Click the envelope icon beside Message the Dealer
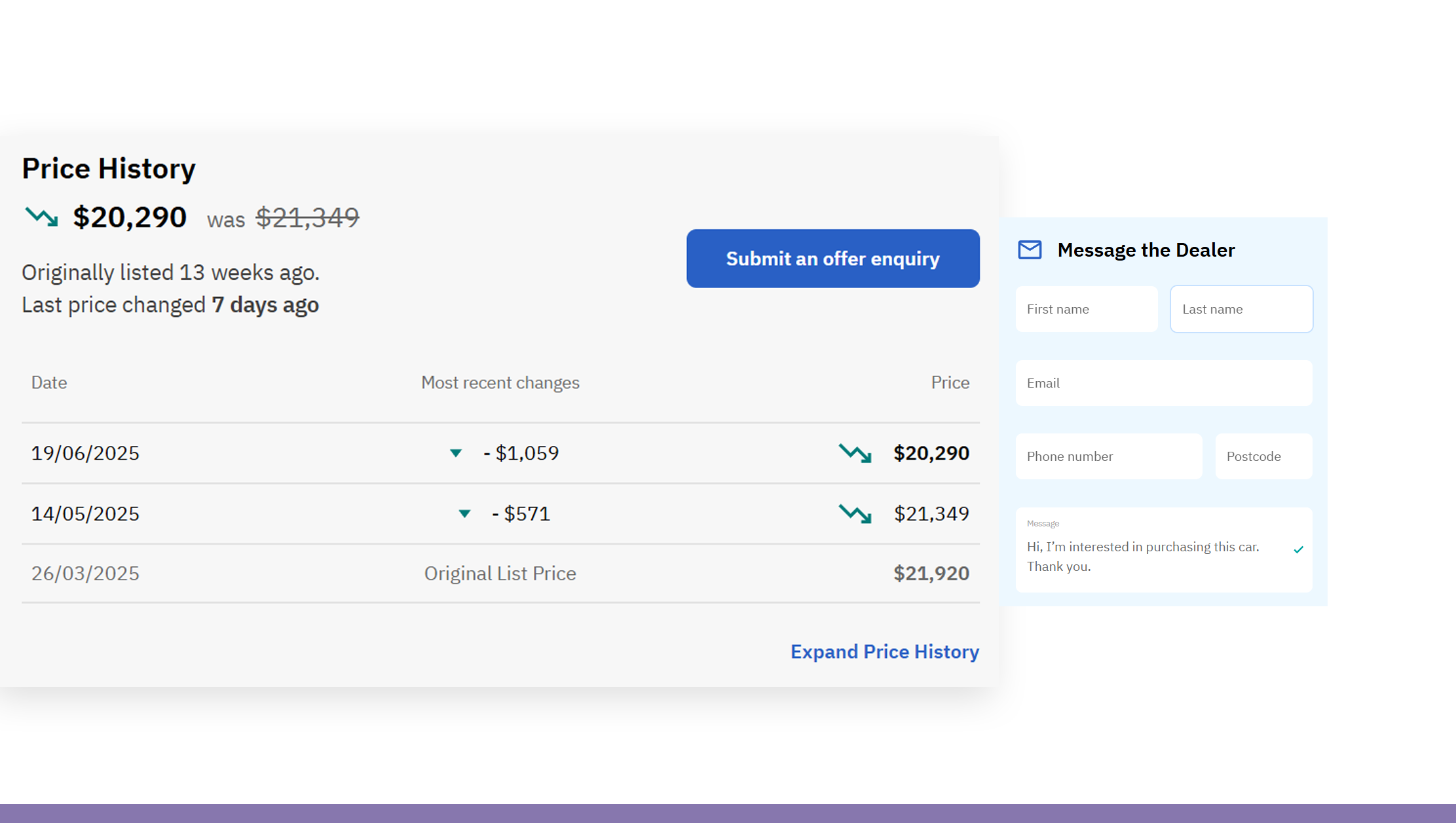The height and width of the screenshot is (823, 1456). pos(1030,249)
